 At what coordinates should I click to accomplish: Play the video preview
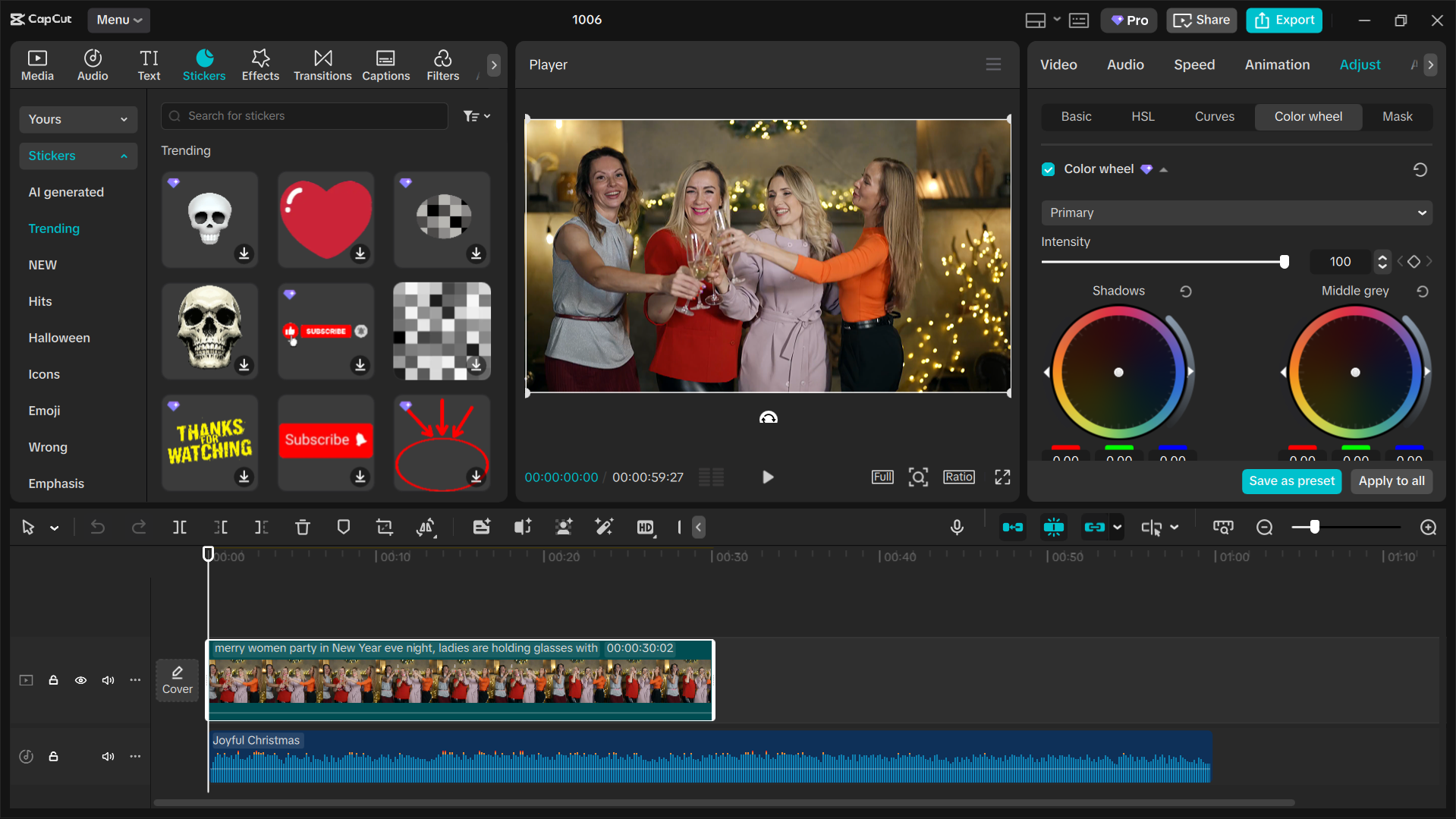[767, 477]
